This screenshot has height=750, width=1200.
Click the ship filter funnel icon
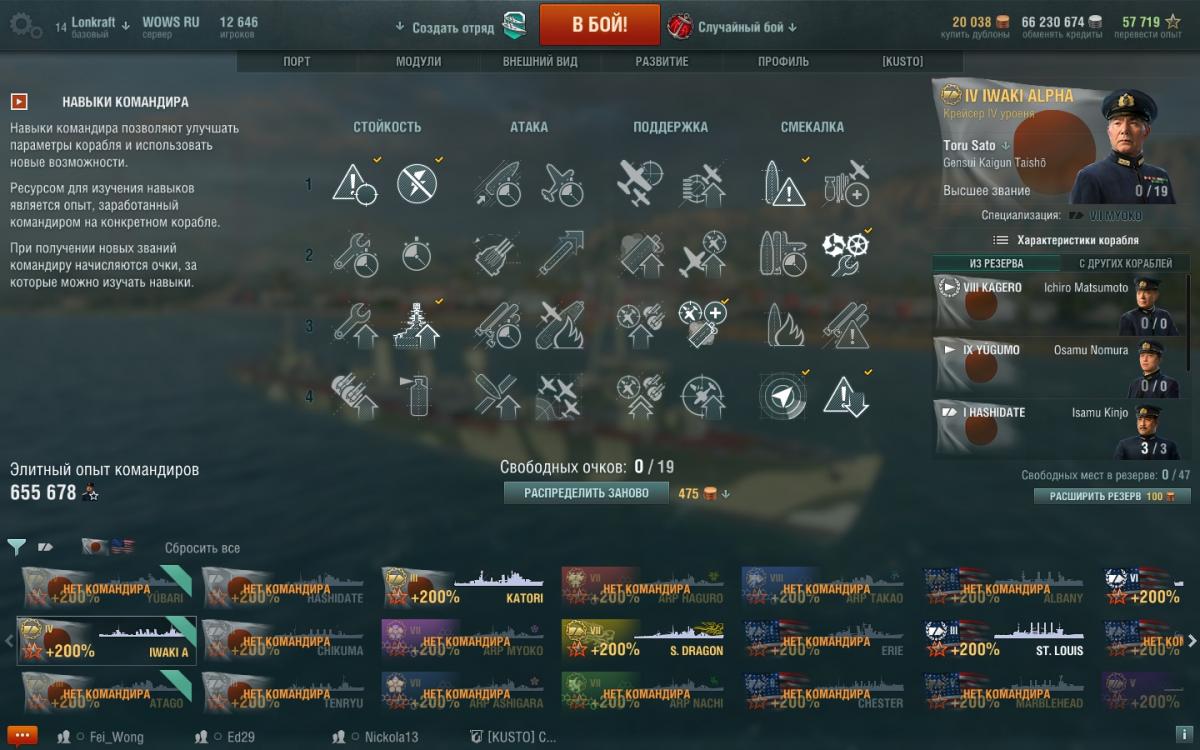(x=16, y=547)
